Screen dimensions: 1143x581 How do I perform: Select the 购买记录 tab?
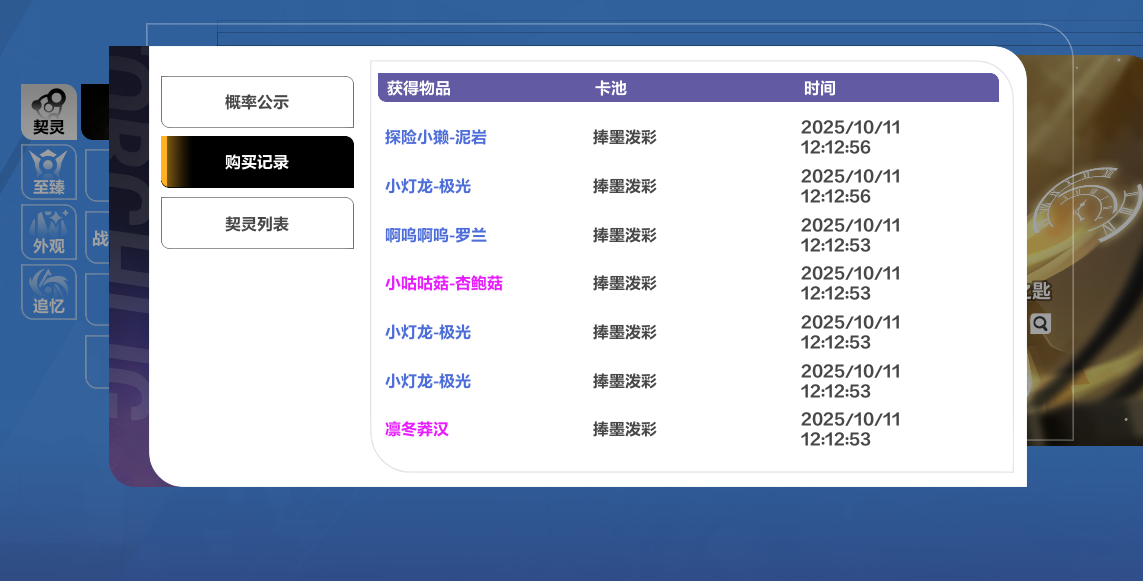tap(257, 162)
